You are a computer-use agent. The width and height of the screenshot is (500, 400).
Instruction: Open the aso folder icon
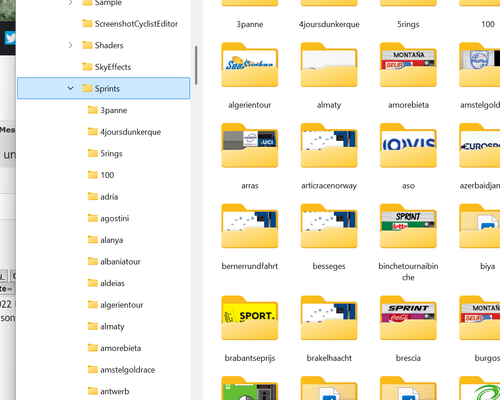click(408, 146)
